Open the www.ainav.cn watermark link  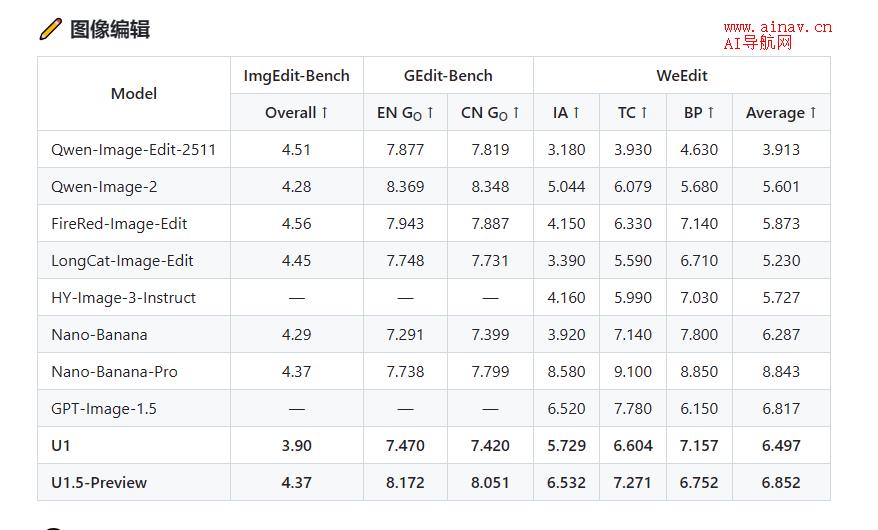pos(777,27)
